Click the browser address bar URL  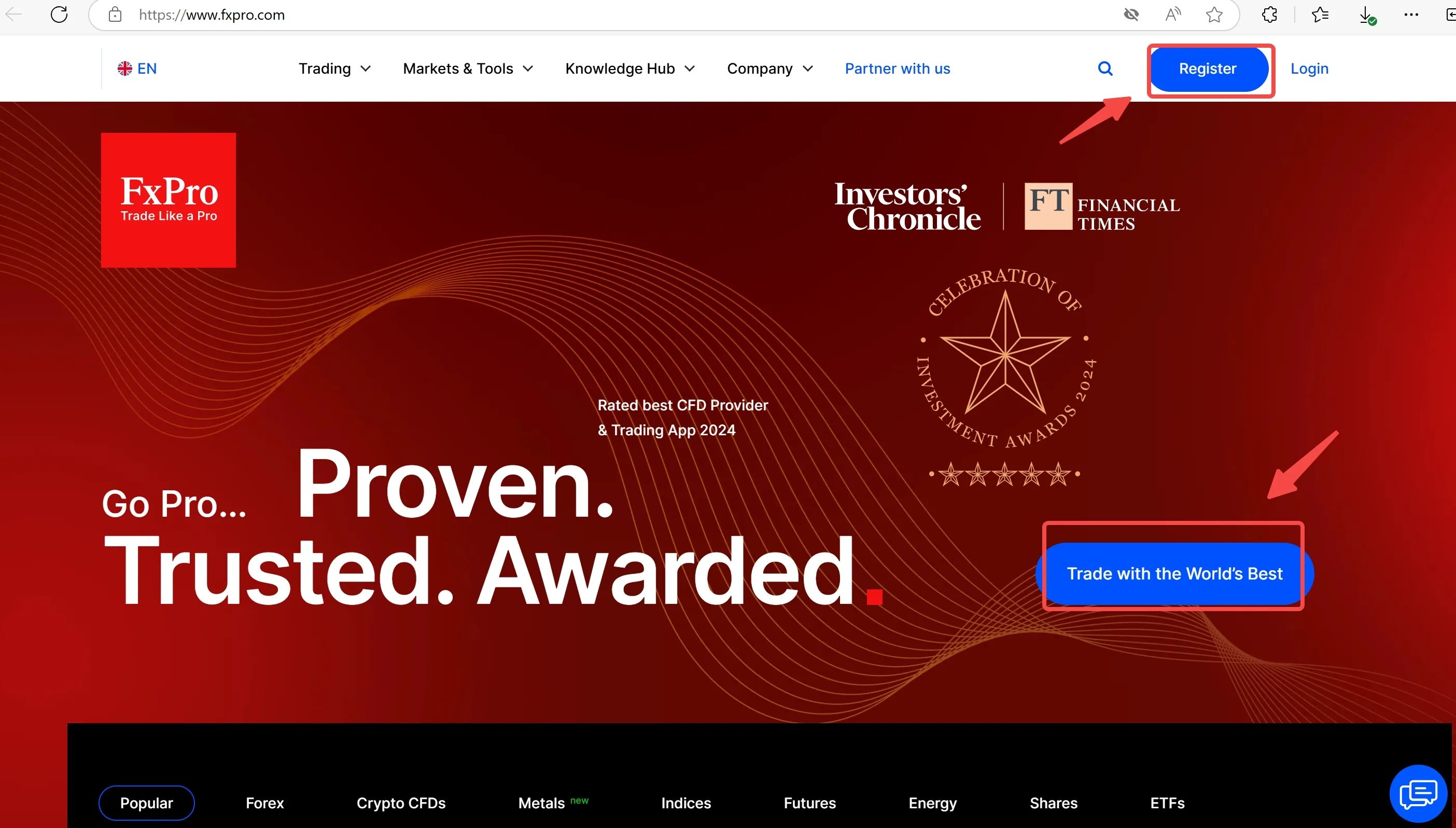click(x=212, y=15)
